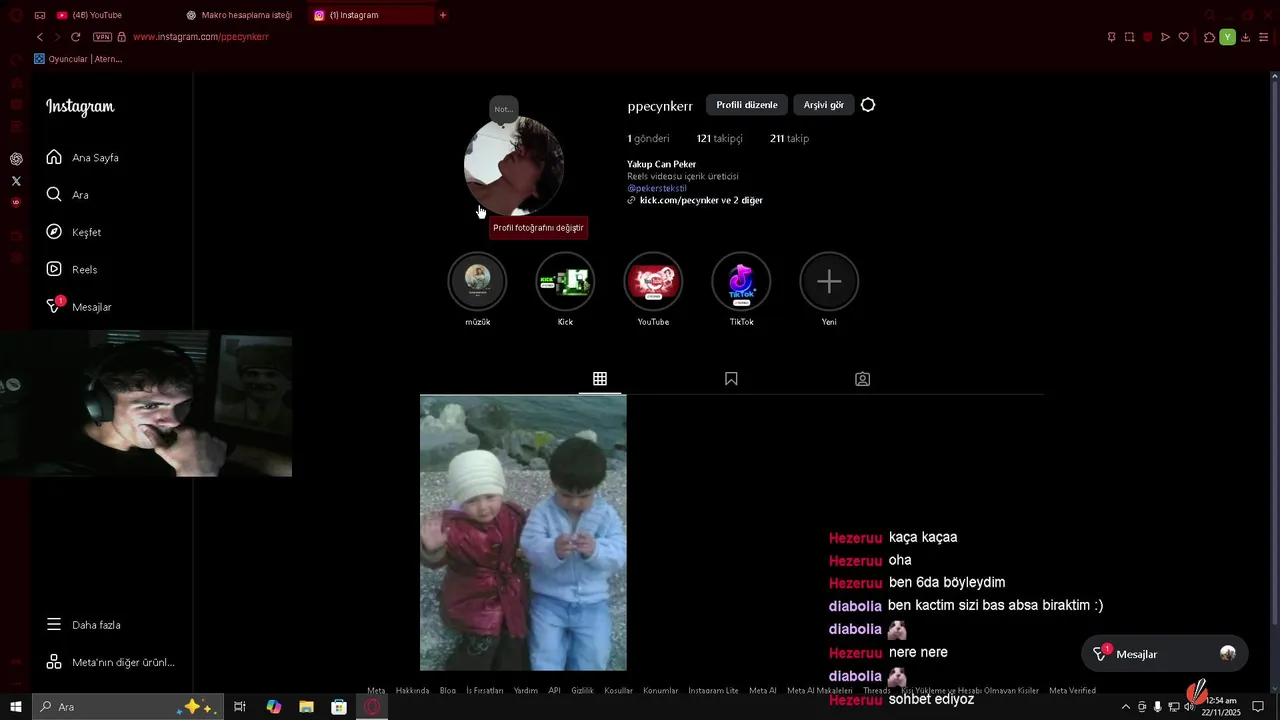This screenshot has height=720, width=1280.
Task: Open the ad blocker shield icon
Action: (x=1148, y=37)
